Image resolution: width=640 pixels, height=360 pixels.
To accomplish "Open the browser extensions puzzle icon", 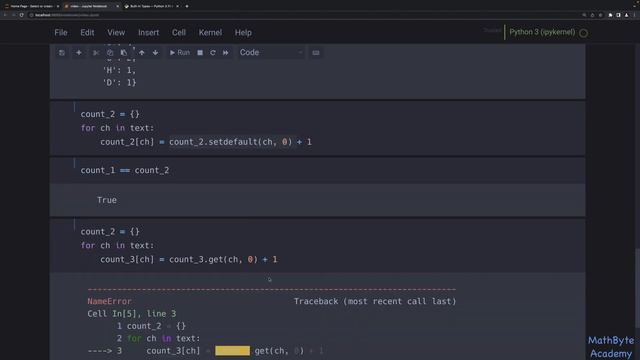I will [x=610, y=15].
